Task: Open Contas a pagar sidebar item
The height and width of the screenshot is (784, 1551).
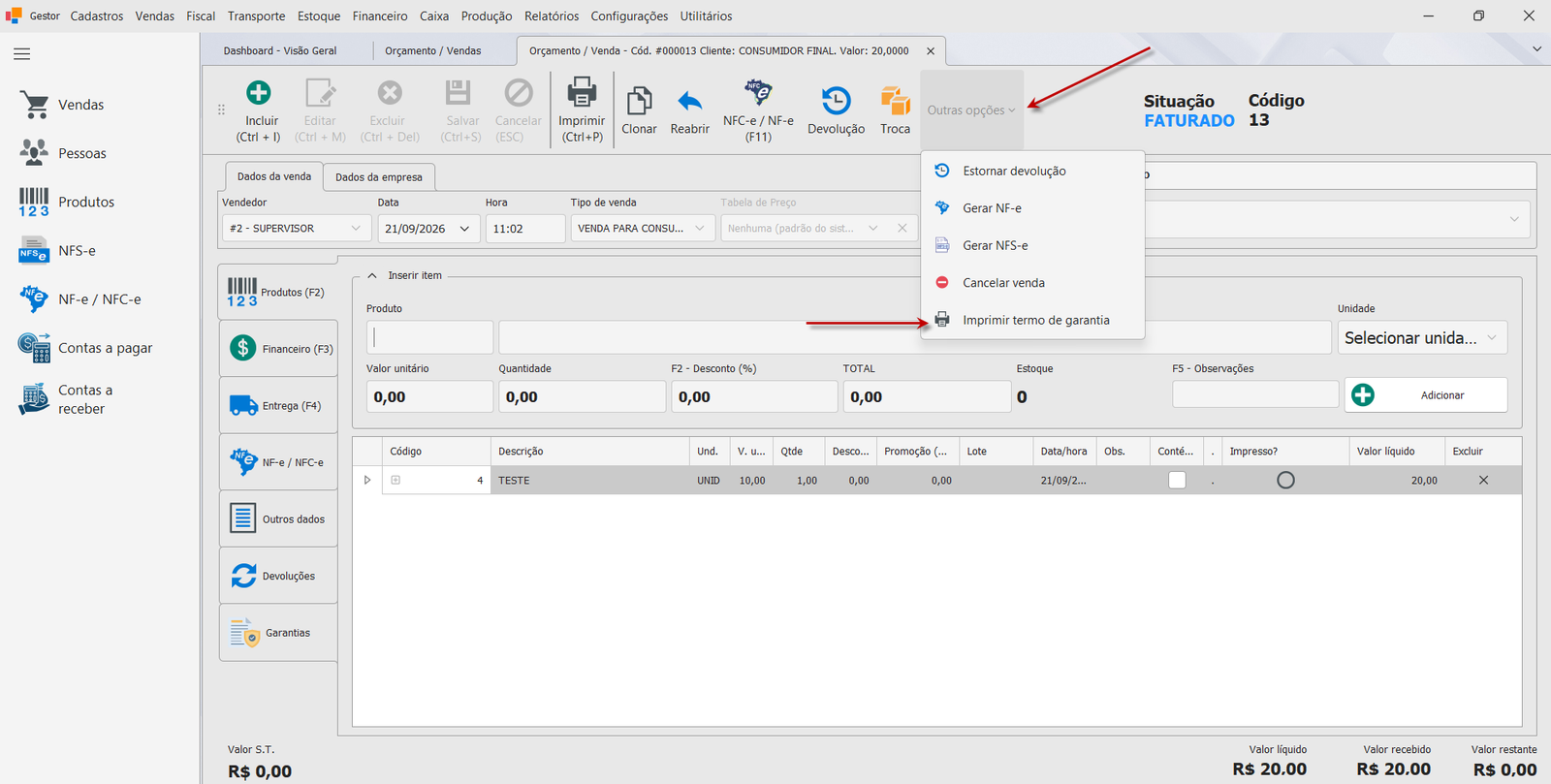Action: (x=85, y=348)
